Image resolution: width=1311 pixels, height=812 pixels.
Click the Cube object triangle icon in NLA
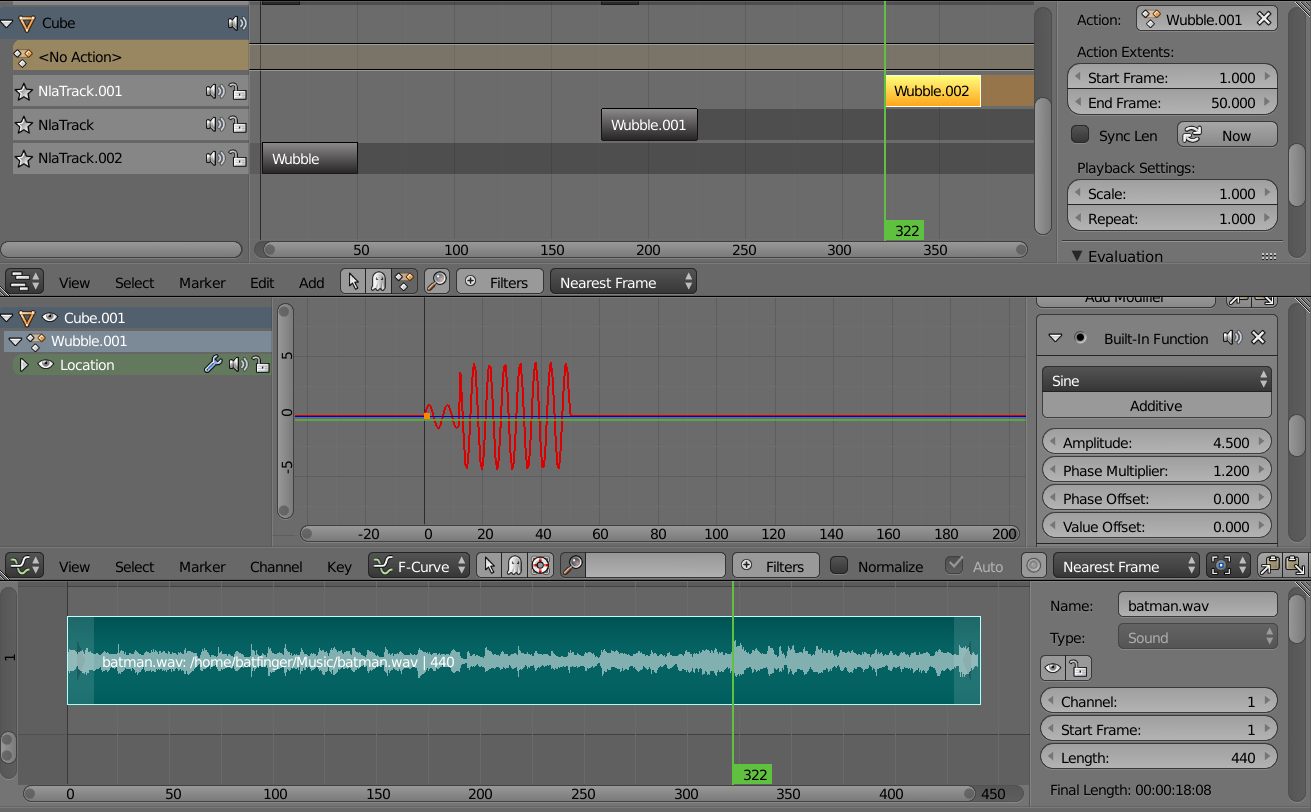click(x=27, y=23)
